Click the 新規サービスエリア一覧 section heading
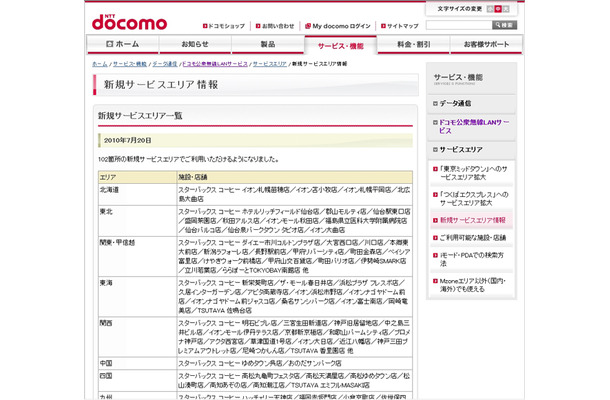 pos(140,116)
